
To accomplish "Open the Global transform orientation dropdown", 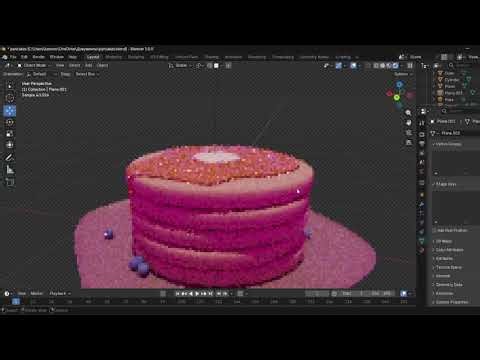I will 180,66.
